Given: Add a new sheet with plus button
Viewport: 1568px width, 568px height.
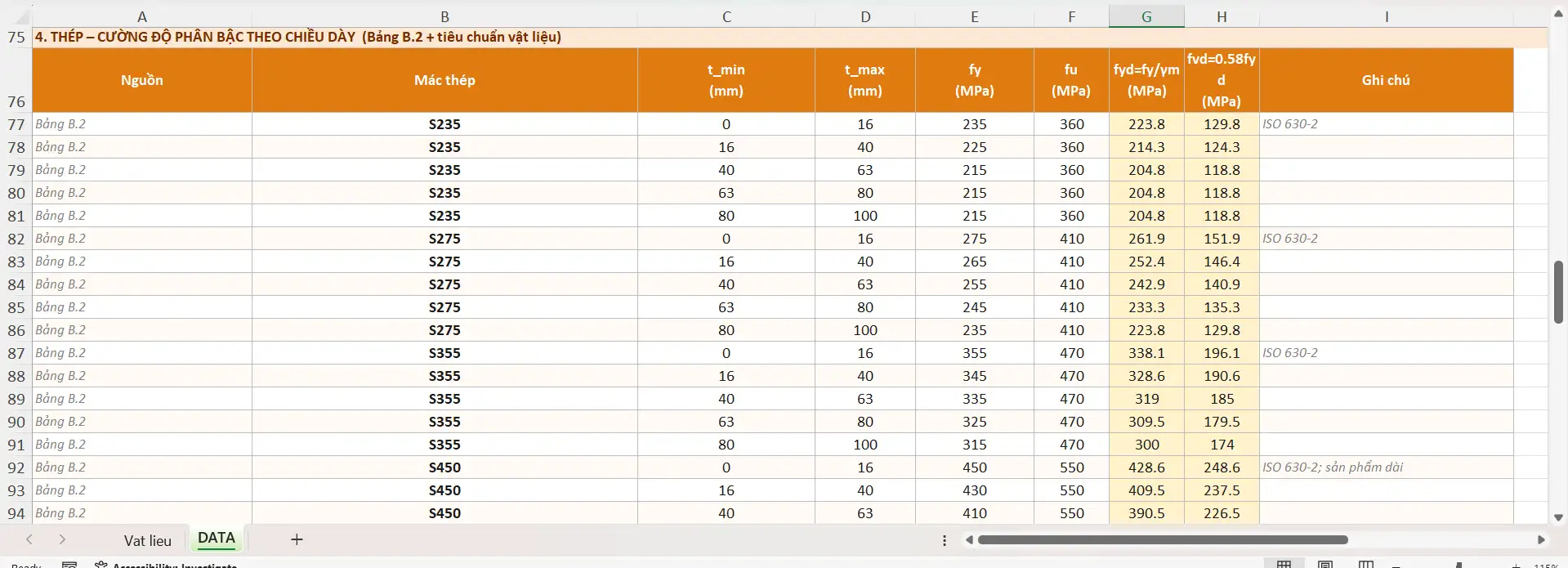Looking at the screenshot, I should (297, 539).
